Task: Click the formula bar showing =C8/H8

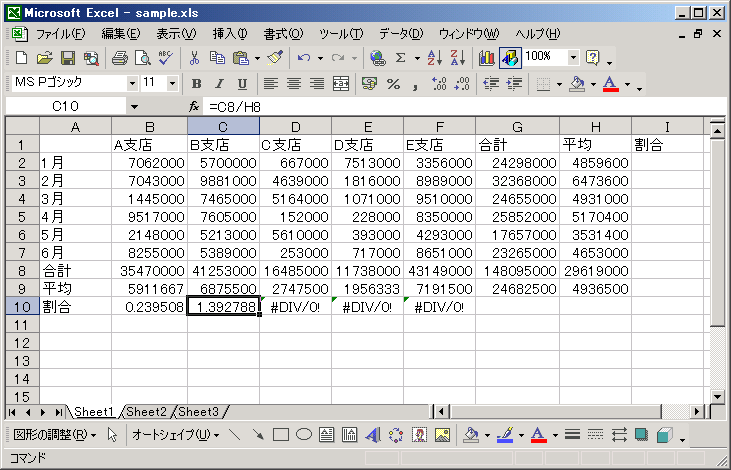Action: pos(464,107)
